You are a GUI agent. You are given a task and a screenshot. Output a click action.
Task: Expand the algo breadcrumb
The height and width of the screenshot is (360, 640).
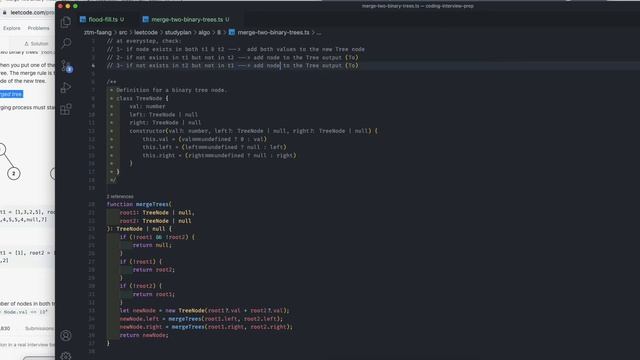tap(204, 32)
